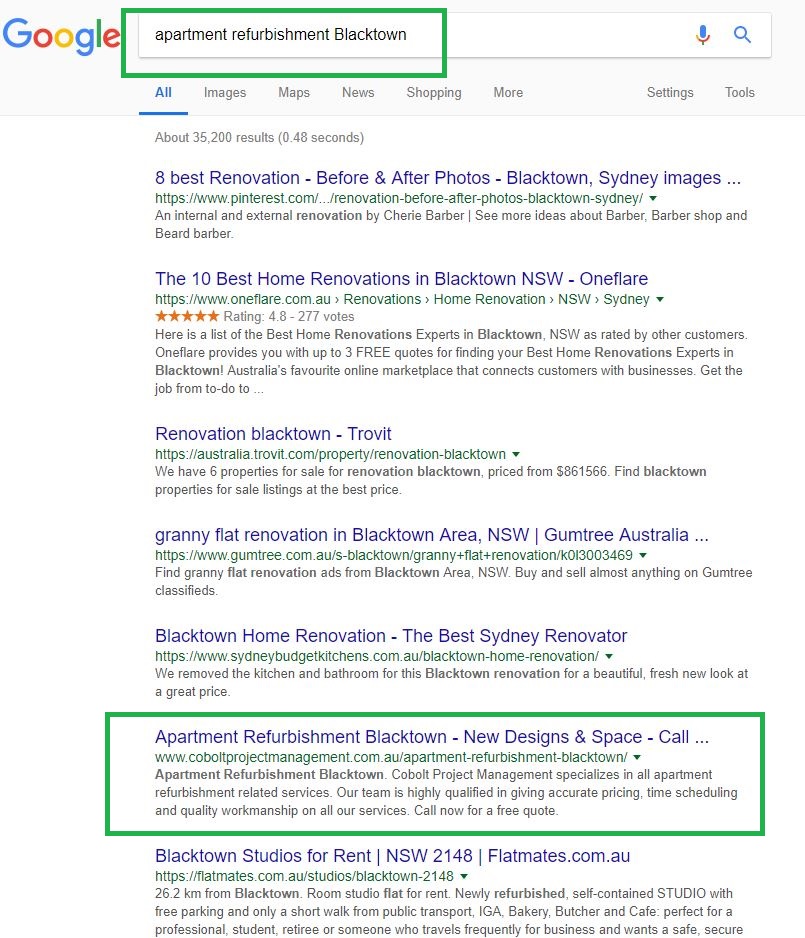Click the Google logo
The height and width of the screenshot is (938, 805).
point(62,36)
